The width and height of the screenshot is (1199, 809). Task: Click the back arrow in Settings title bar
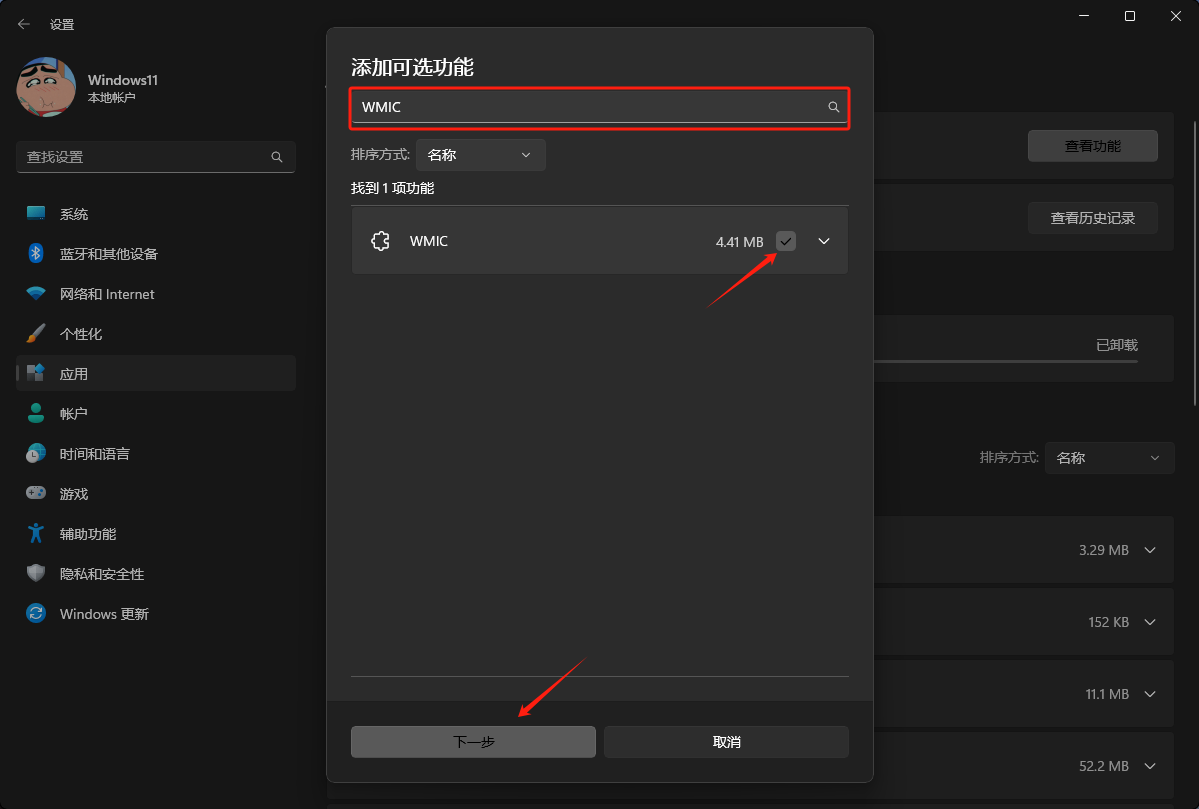click(24, 24)
